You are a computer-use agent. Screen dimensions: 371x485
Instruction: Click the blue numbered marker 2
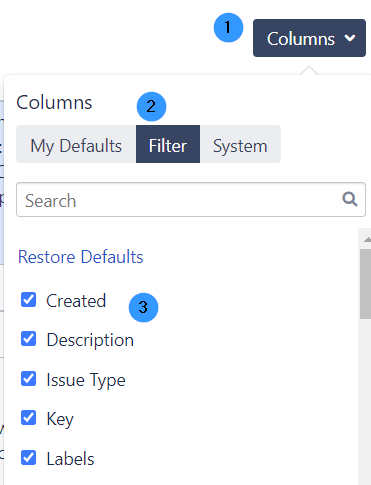click(151, 107)
